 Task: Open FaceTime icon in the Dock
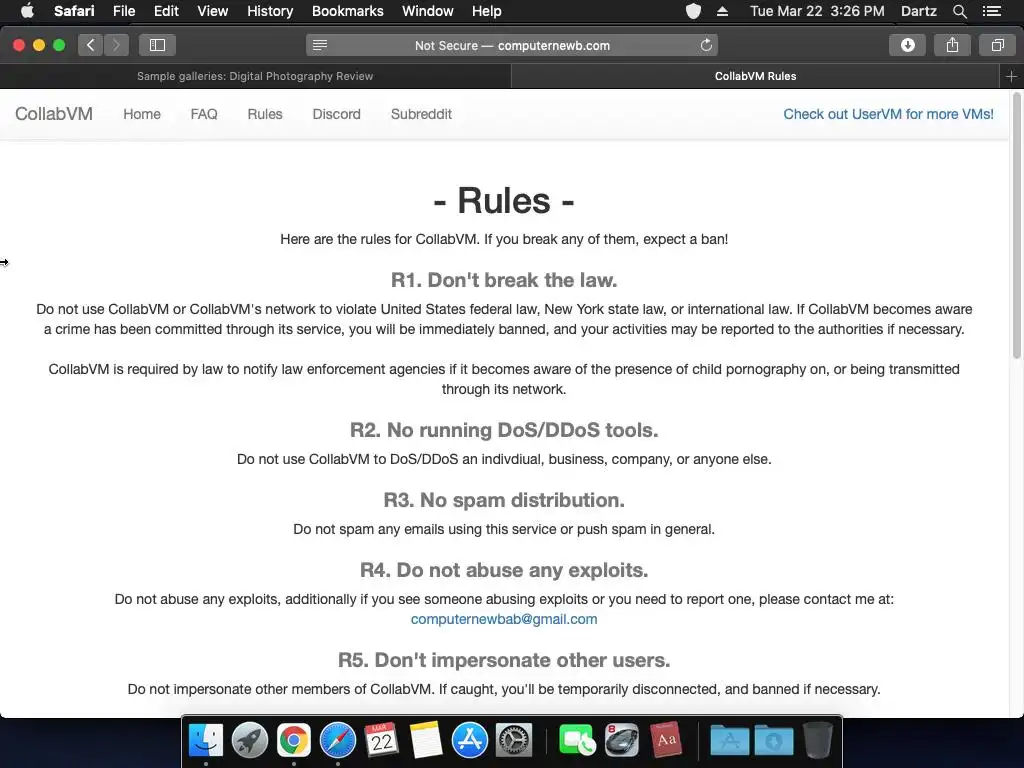click(577, 741)
